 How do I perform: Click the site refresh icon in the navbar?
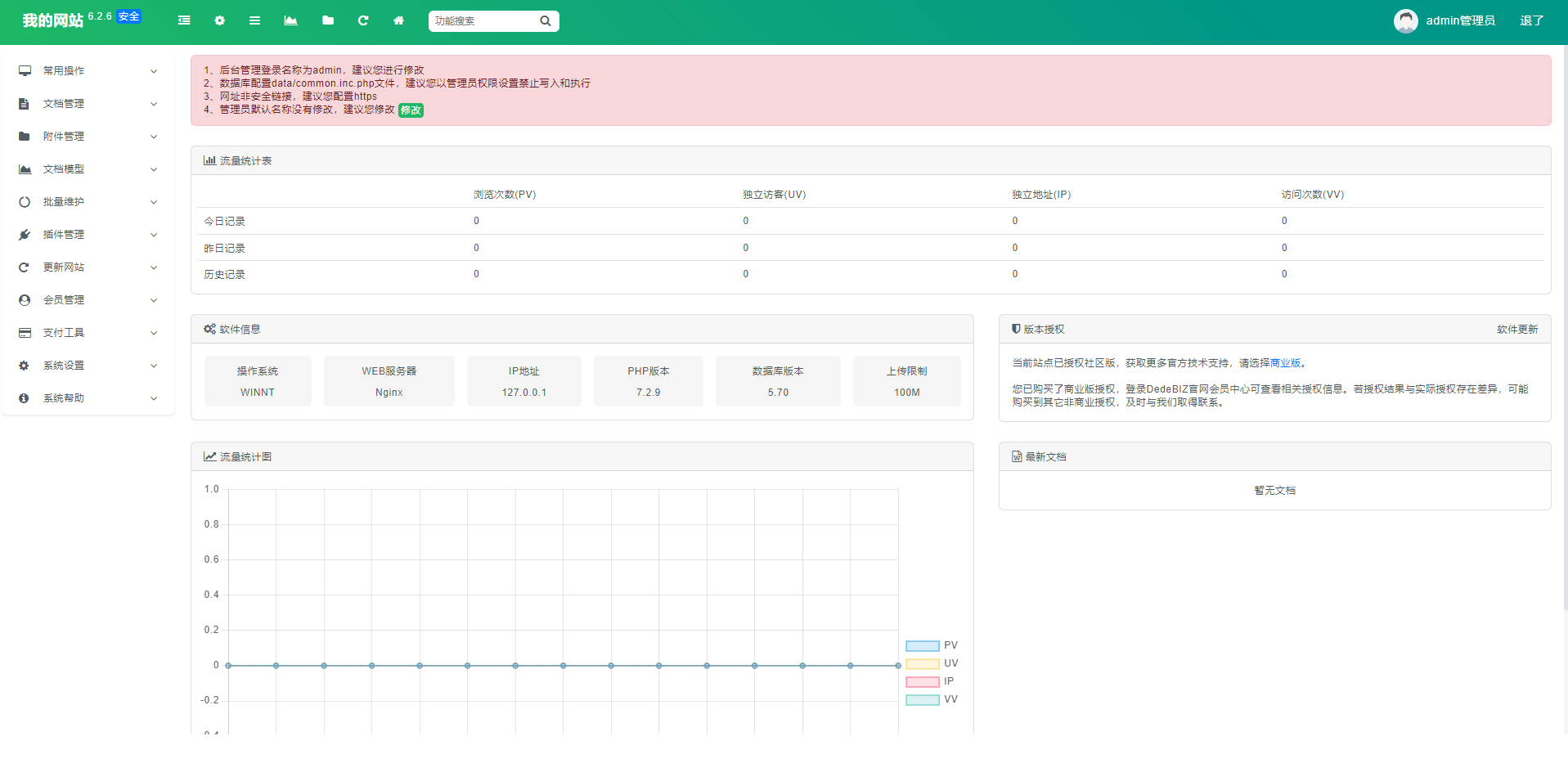[363, 20]
